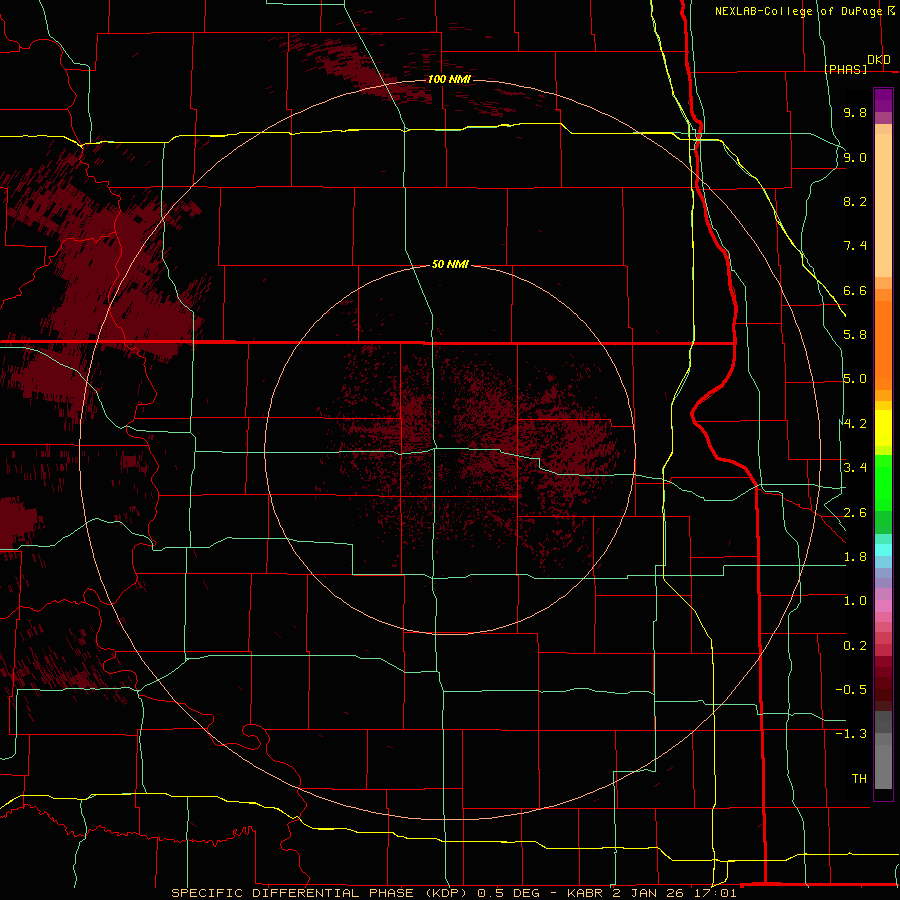Click the 50 NMI range ring label

point(450,264)
